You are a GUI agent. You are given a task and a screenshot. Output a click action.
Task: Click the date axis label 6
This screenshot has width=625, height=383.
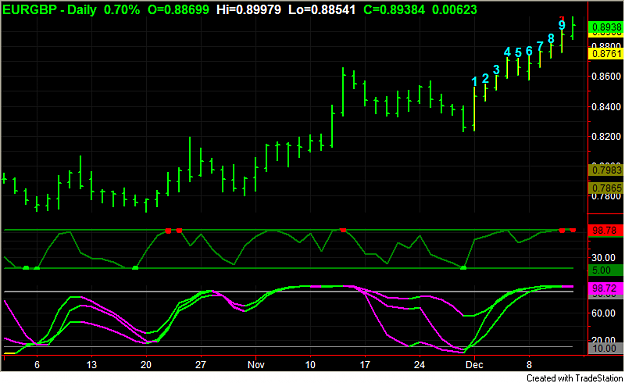[x=37, y=365]
